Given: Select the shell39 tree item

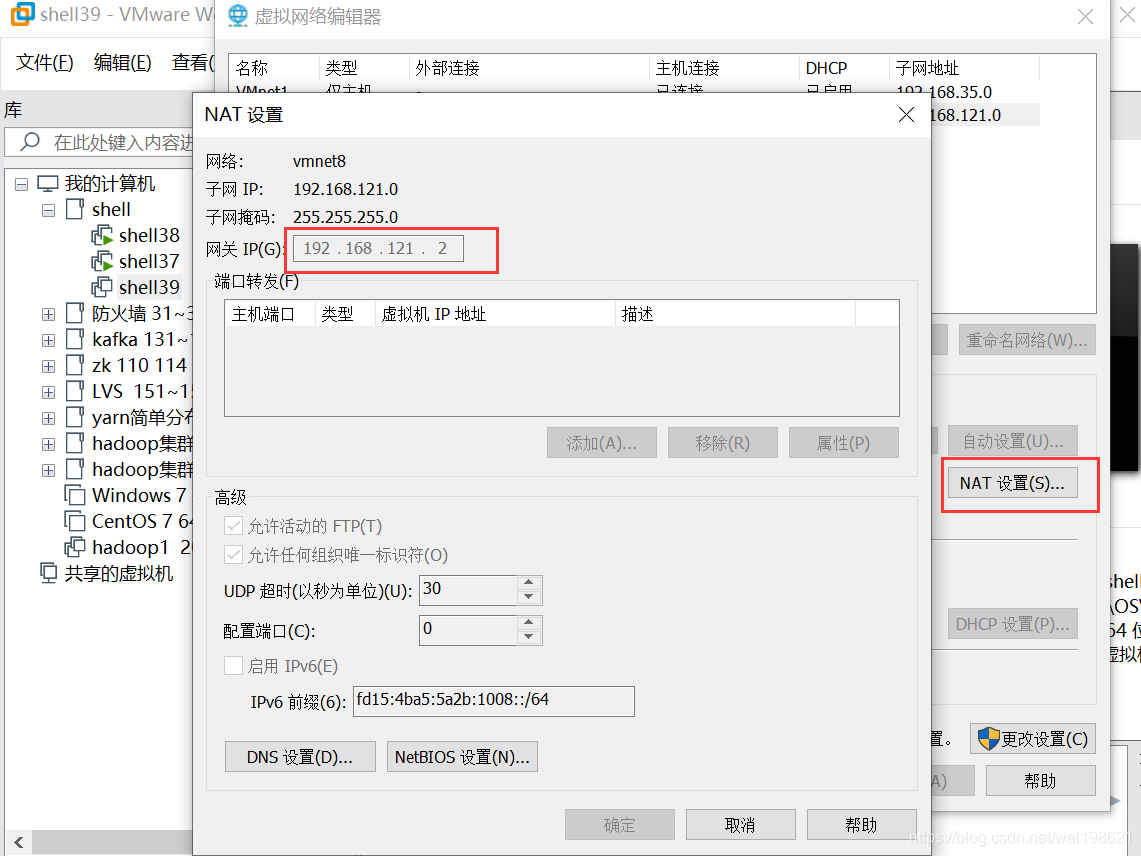Looking at the screenshot, I should click(x=148, y=288).
